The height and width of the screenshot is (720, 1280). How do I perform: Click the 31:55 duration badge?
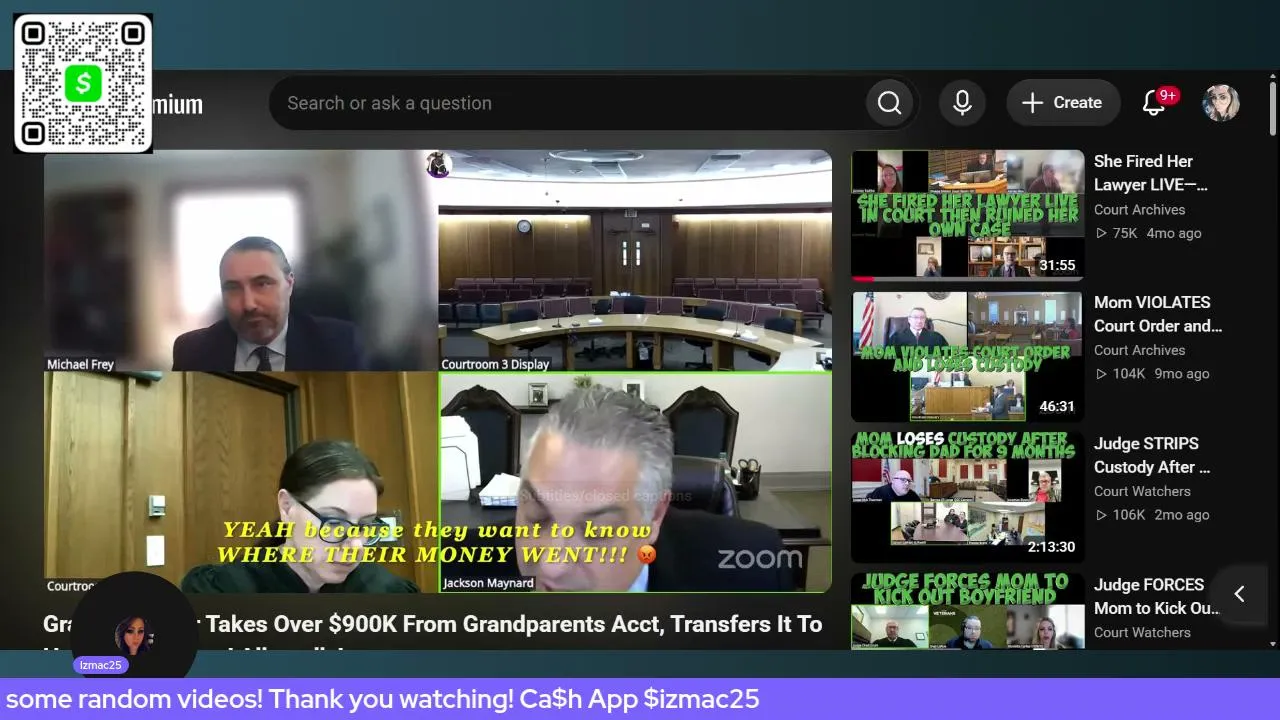1057,265
